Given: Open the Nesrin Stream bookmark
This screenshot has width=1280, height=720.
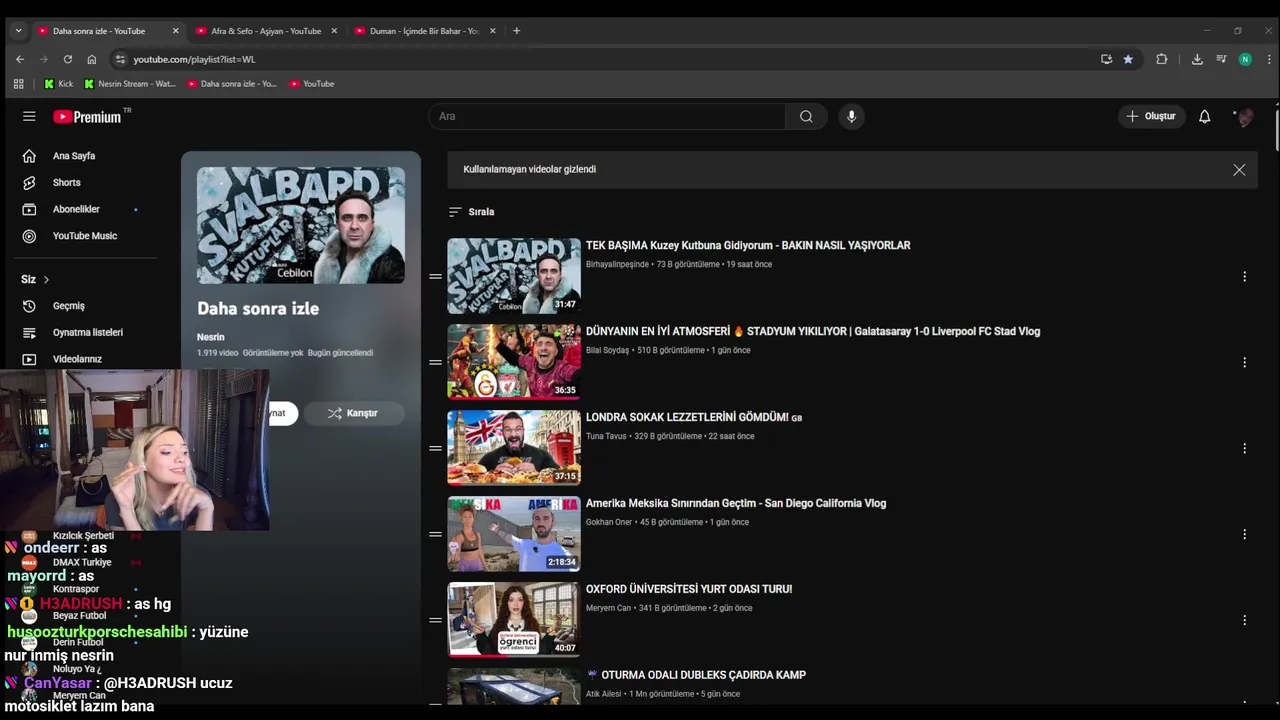Looking at the screenshot, I should coord(130,84).
